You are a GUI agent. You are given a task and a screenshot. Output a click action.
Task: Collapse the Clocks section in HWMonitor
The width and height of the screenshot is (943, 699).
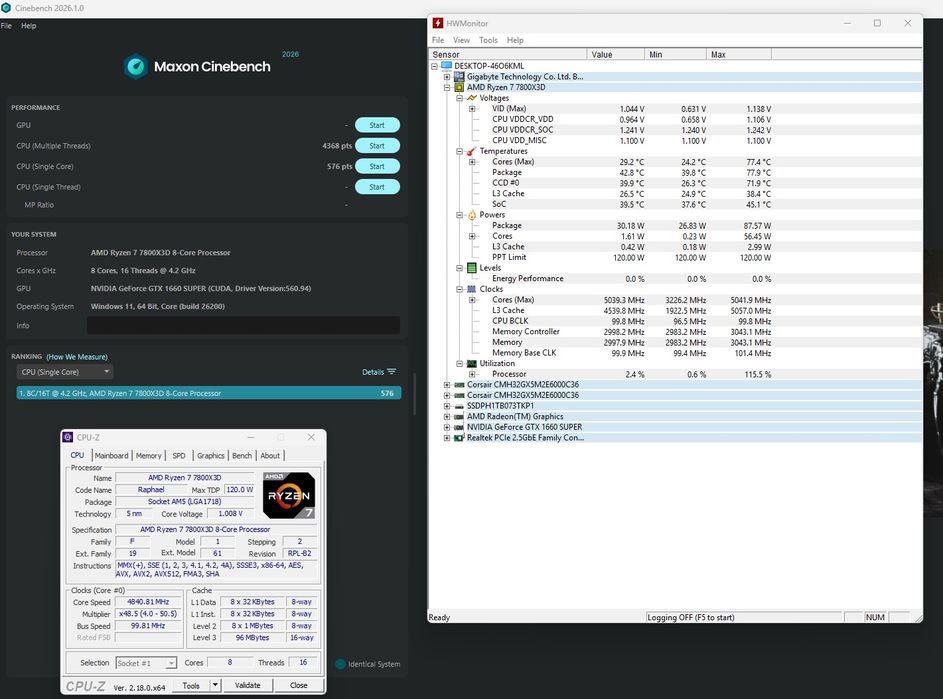[459, 289]
